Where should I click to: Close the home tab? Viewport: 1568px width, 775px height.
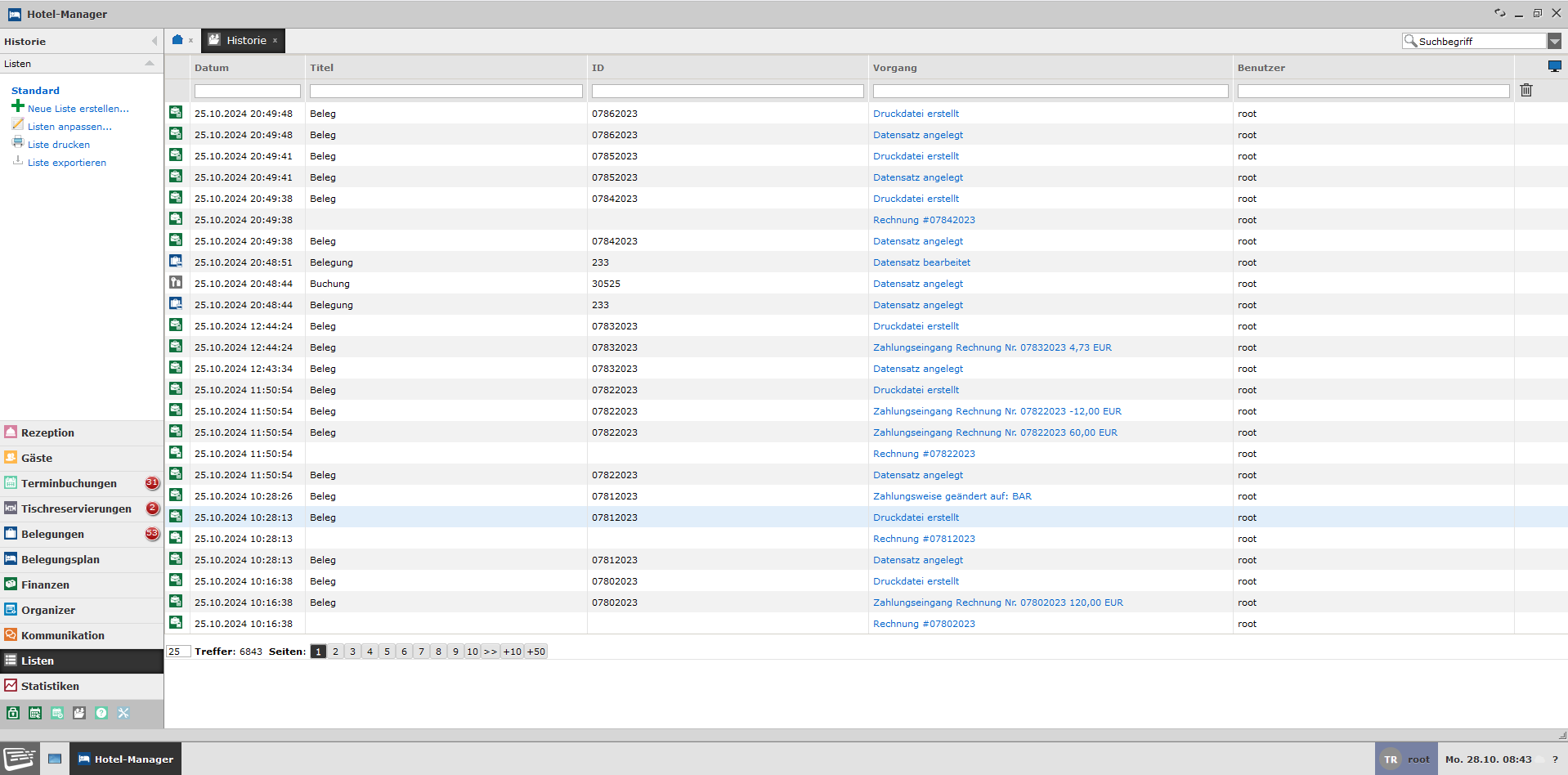point(190,40)
